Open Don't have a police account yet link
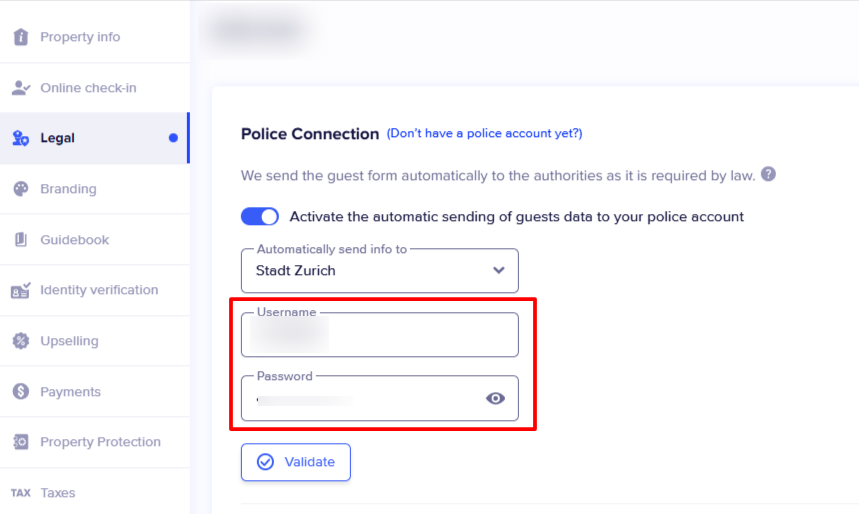The height and width of the screenshot is (514, 859). coord(484,133)
